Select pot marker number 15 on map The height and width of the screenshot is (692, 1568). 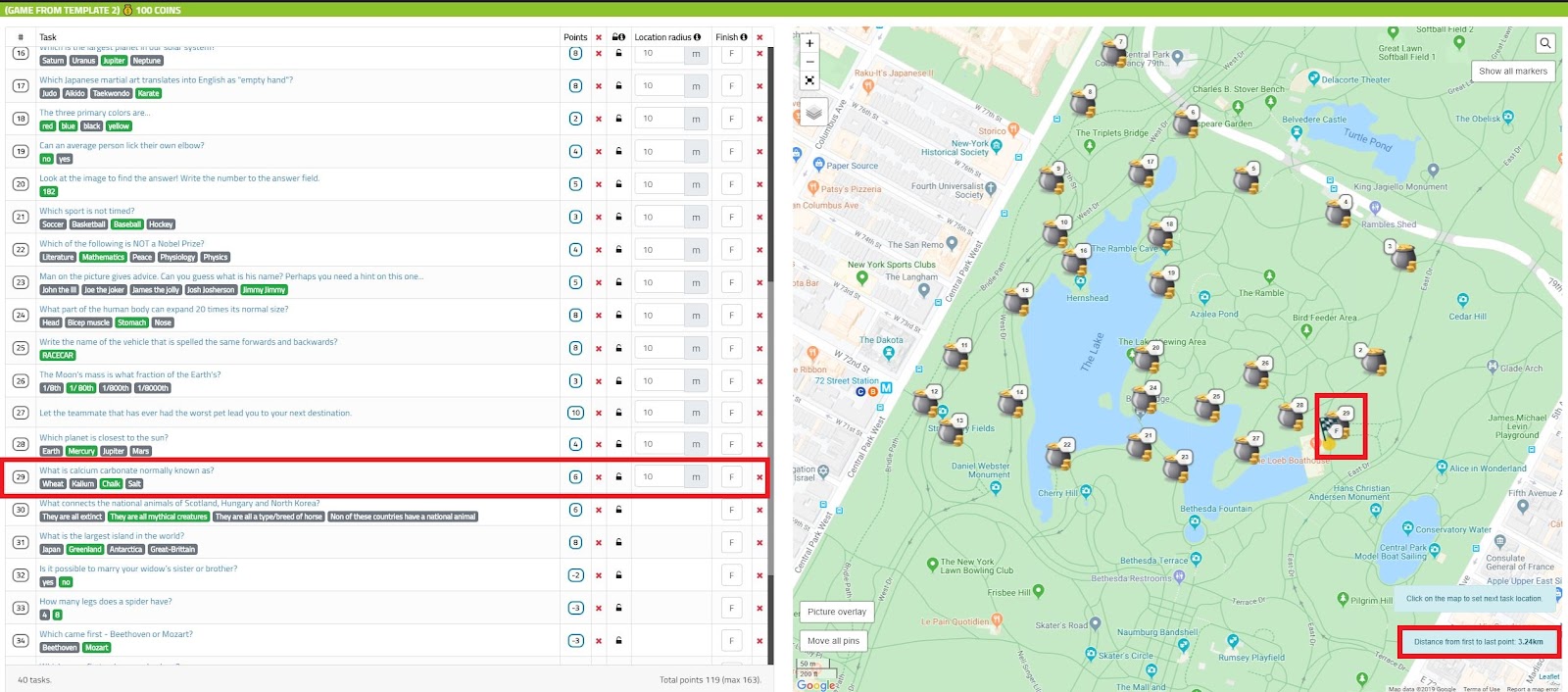coord(1017,300)
